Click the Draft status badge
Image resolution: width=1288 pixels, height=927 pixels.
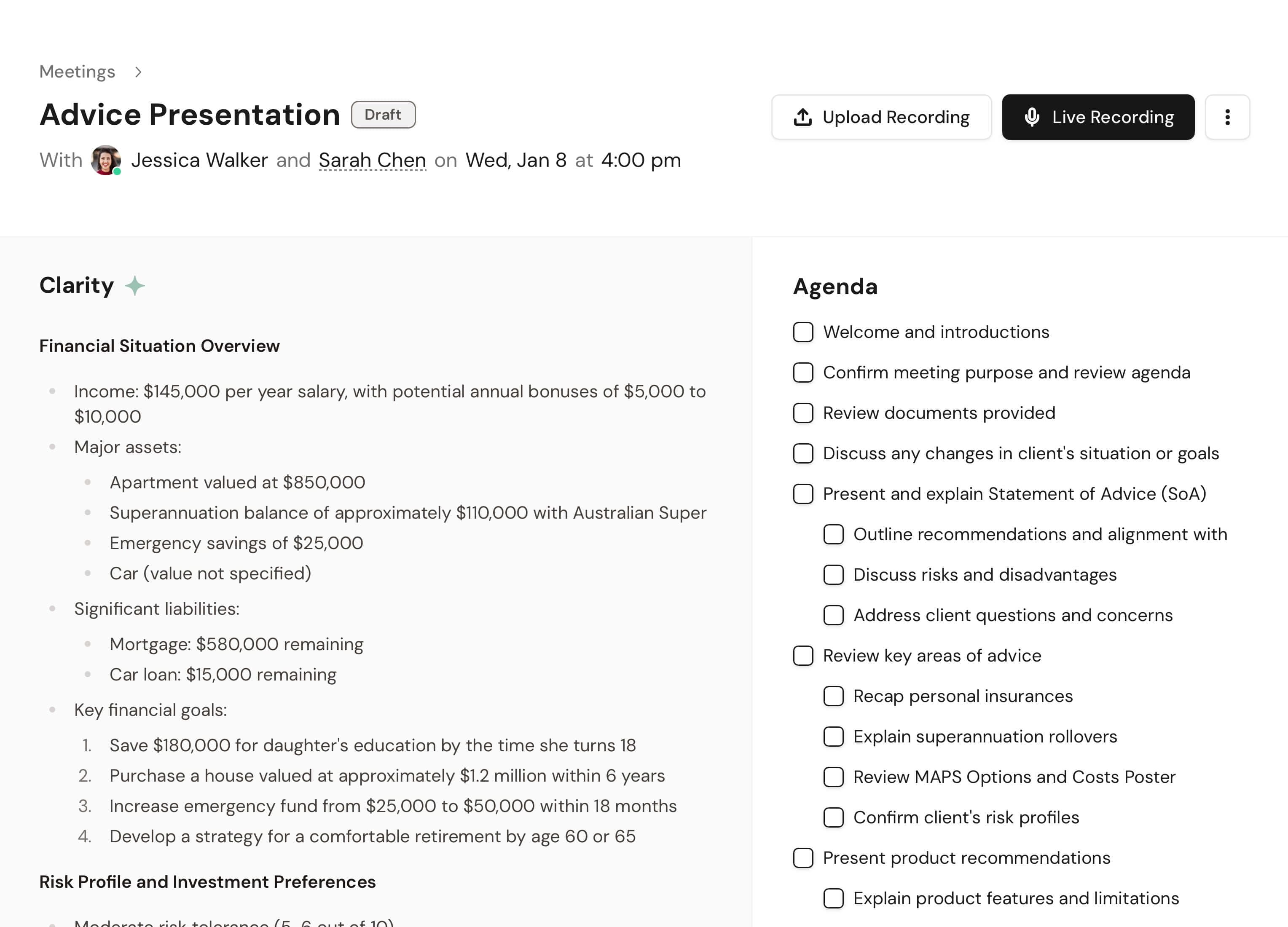click(384, 115)
